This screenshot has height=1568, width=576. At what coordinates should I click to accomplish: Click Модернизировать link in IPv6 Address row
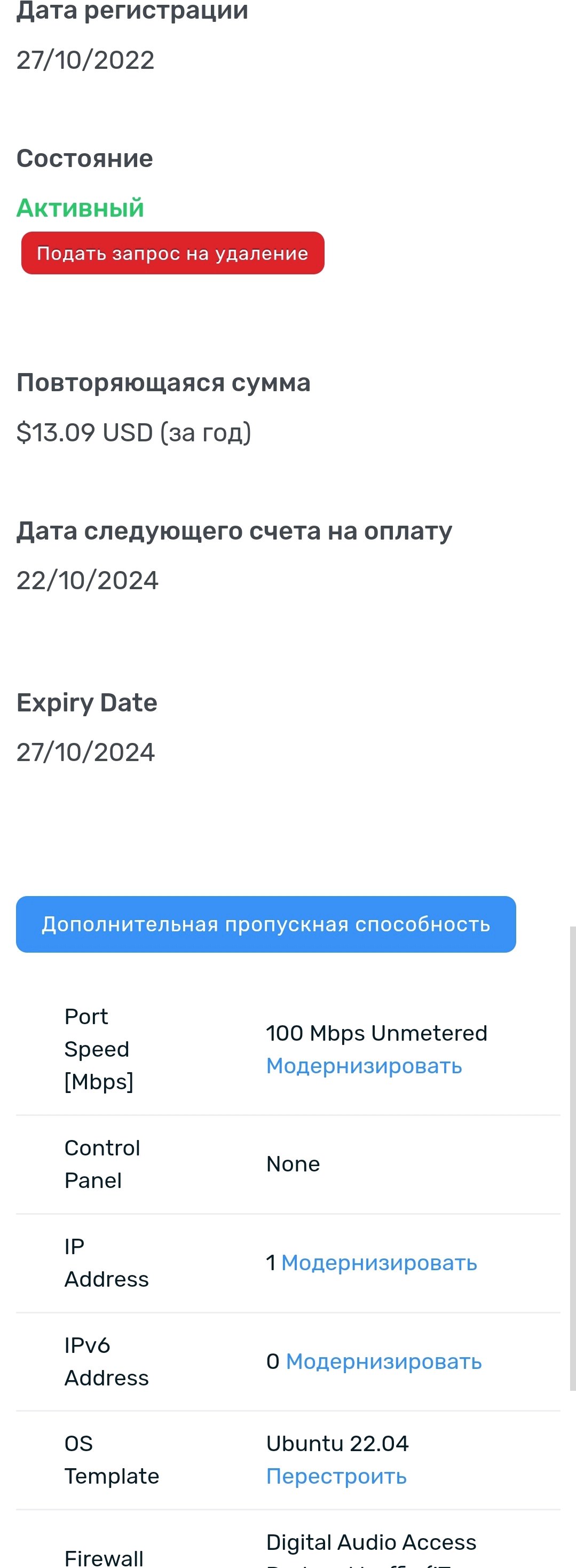coord(384,1361)
